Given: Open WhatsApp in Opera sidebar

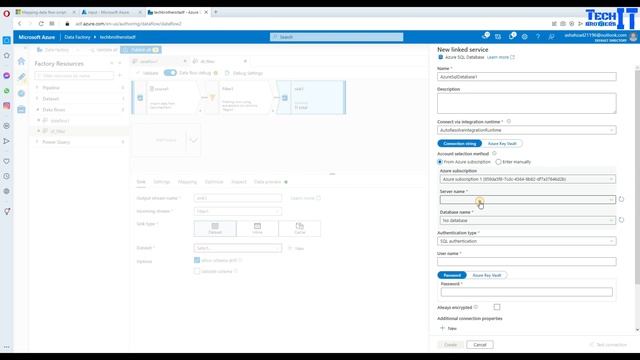Looking at the screenshot, I should [7, 91].
